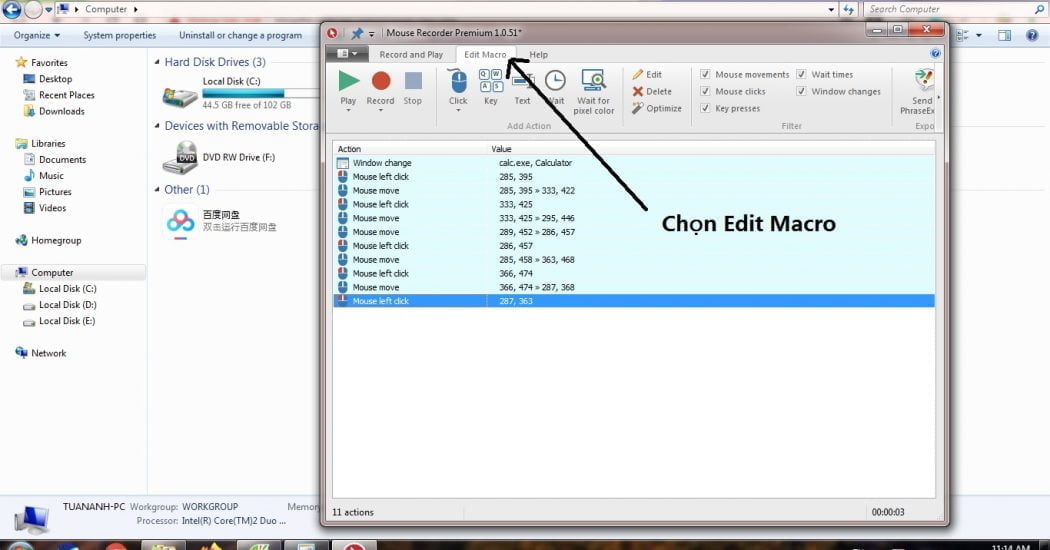Halt recording using the Stop icon
The height and width of the screenshot is (550, 1050).
413,81
